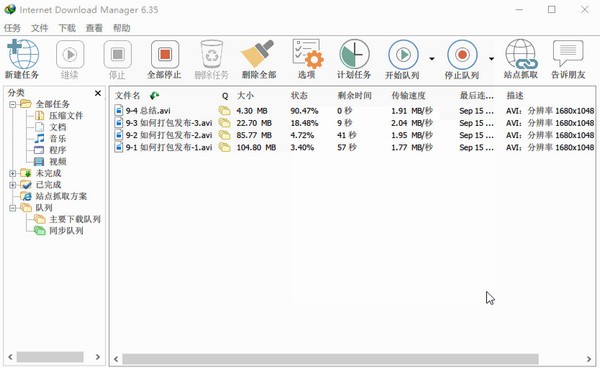The image size is (600, 368).
Task: Open 选项 options gear icon
Action: click(307, 54)
